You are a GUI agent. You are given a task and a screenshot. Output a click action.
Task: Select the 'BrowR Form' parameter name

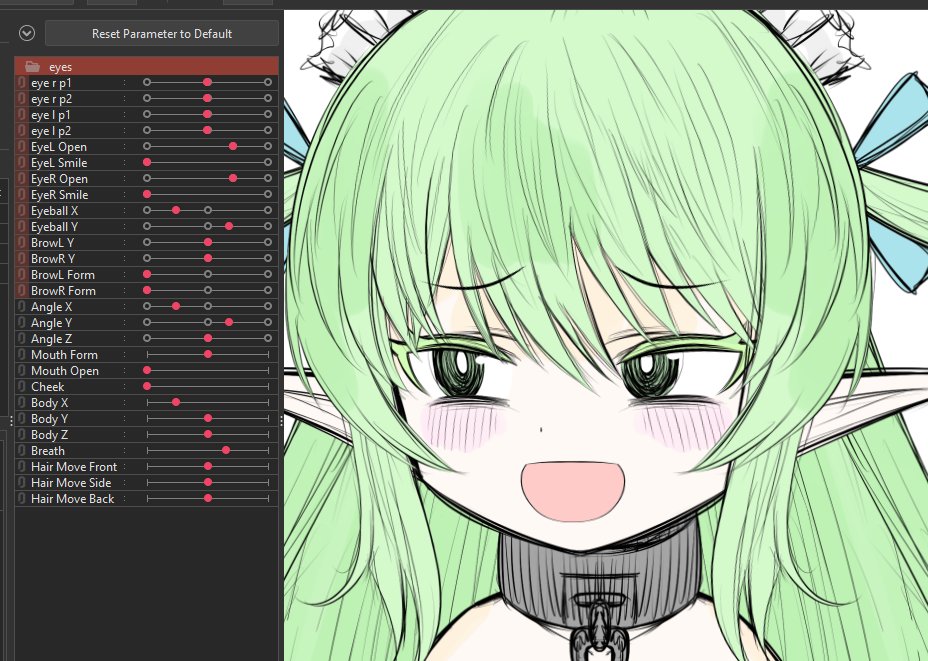pyautogui.click(x=63, y=291)
